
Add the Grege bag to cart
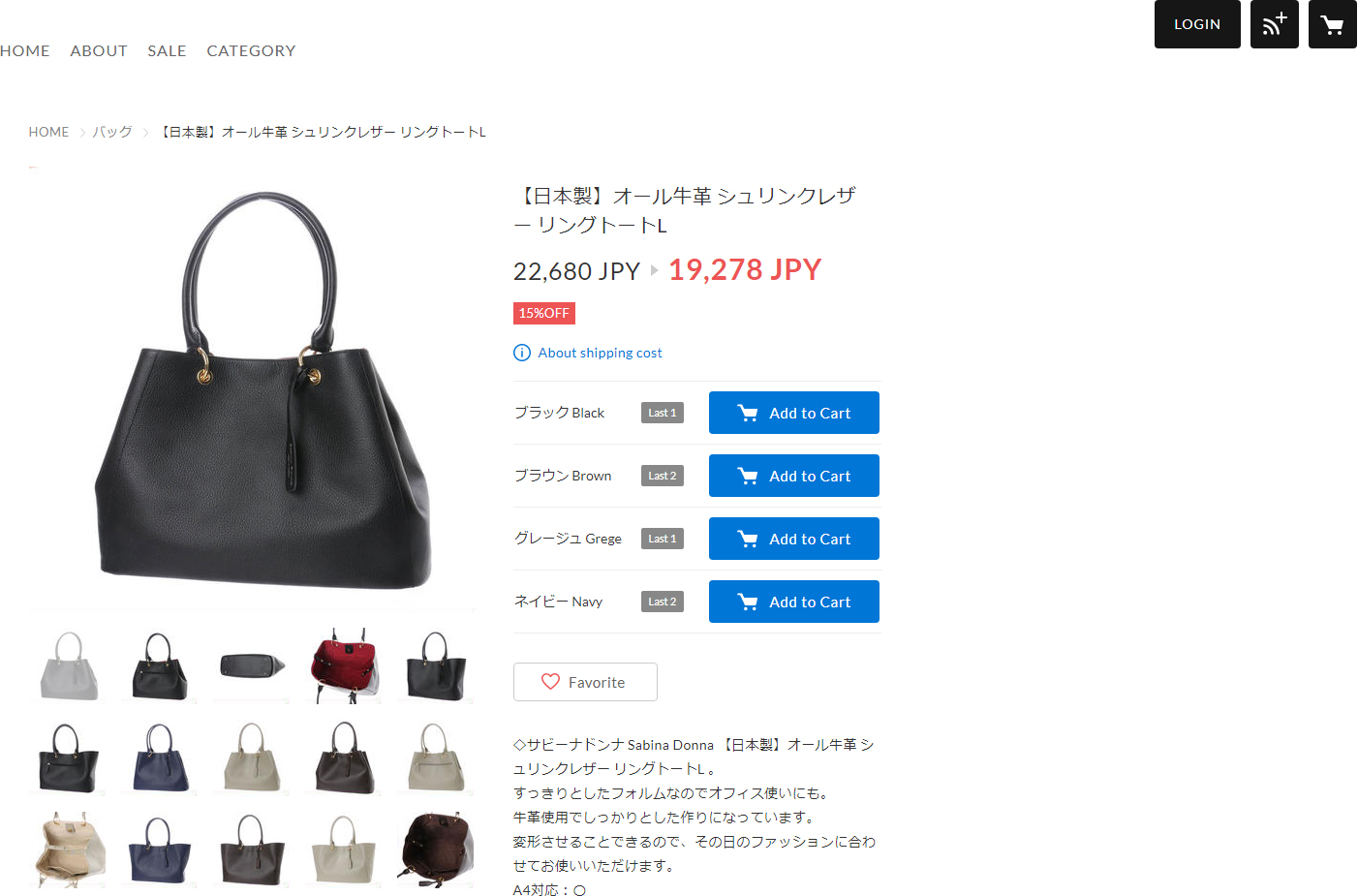coord(793,539)
